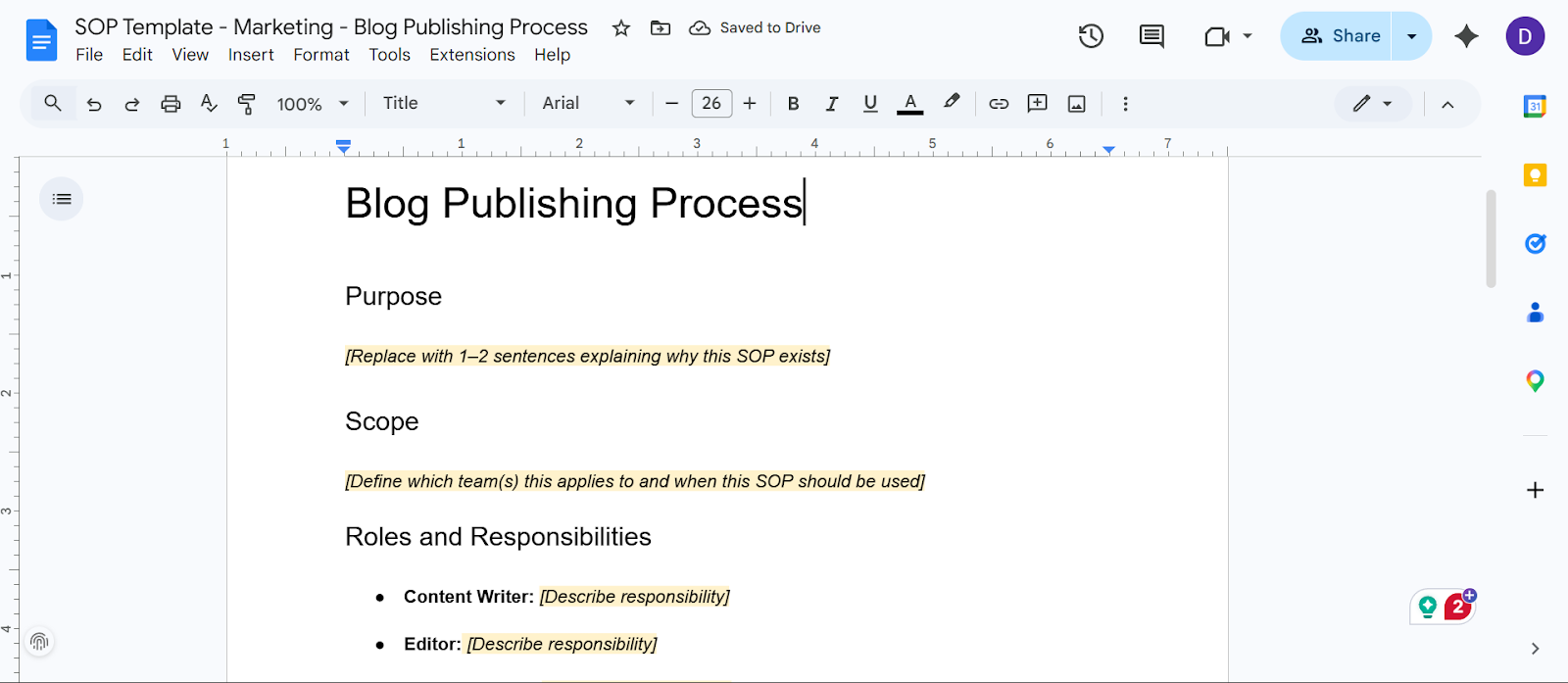Viewport: 1568px width, 683px height.
Task: Toggle italic formatting
Action: click(x=831, y=104)
